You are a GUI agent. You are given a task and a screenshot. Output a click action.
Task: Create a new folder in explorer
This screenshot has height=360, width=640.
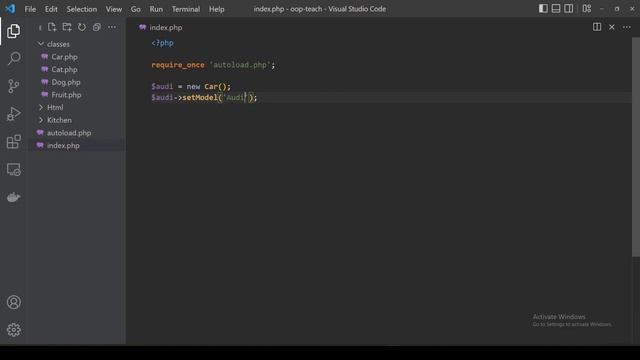(x=67, y=27)
